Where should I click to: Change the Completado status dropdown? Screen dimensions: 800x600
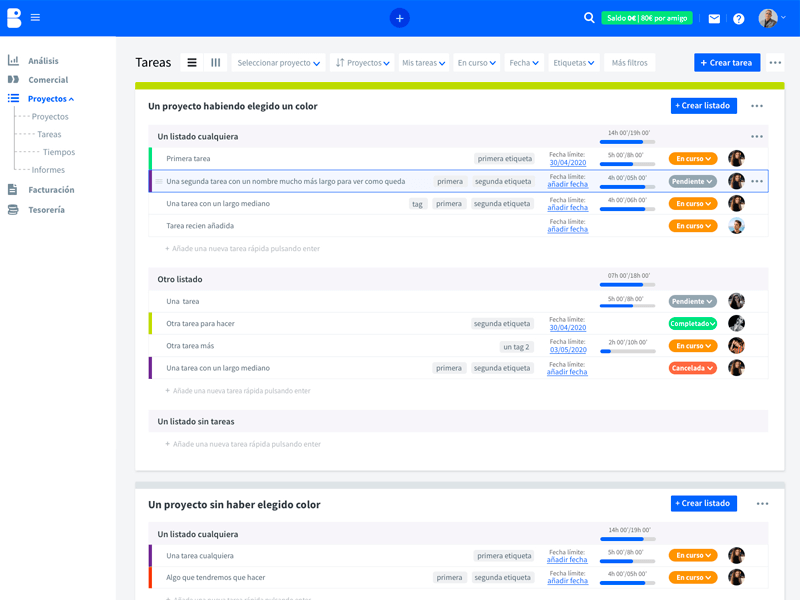tap(692, 324)
